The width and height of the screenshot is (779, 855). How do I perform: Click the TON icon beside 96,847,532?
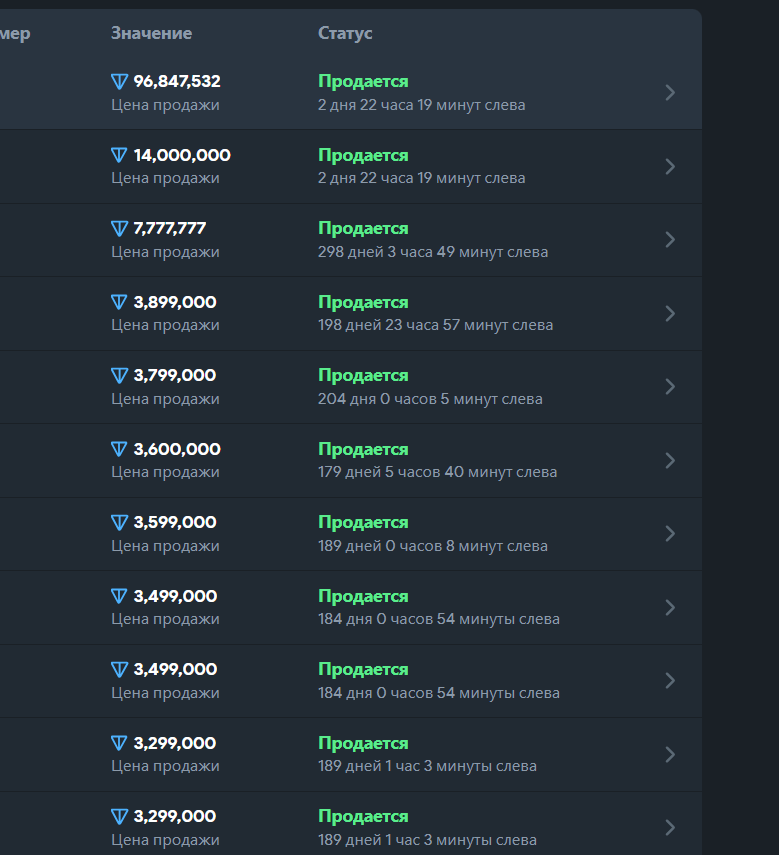coord(120,82)
